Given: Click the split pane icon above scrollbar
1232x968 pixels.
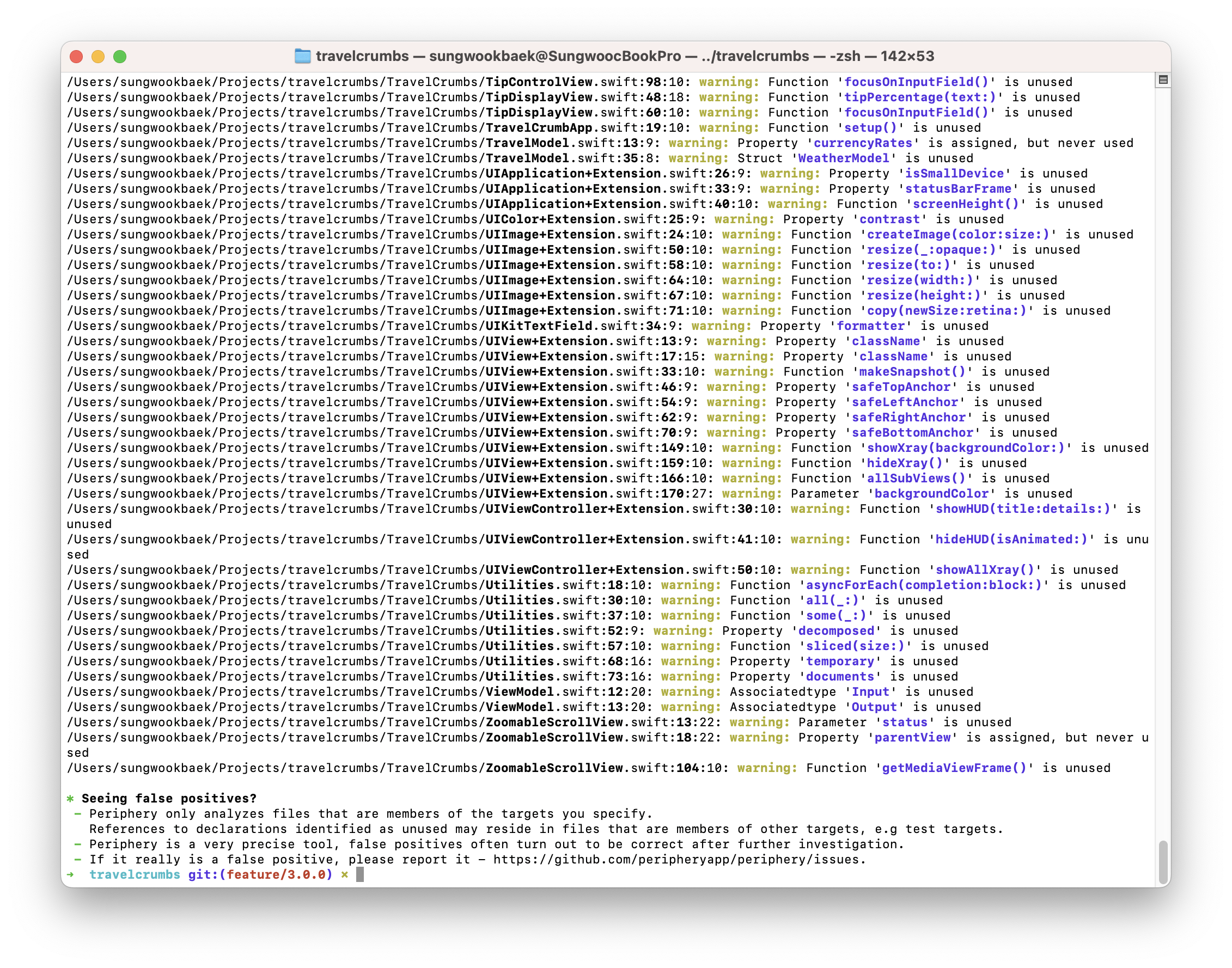Looking at the screenshot, I should 1163,80.
